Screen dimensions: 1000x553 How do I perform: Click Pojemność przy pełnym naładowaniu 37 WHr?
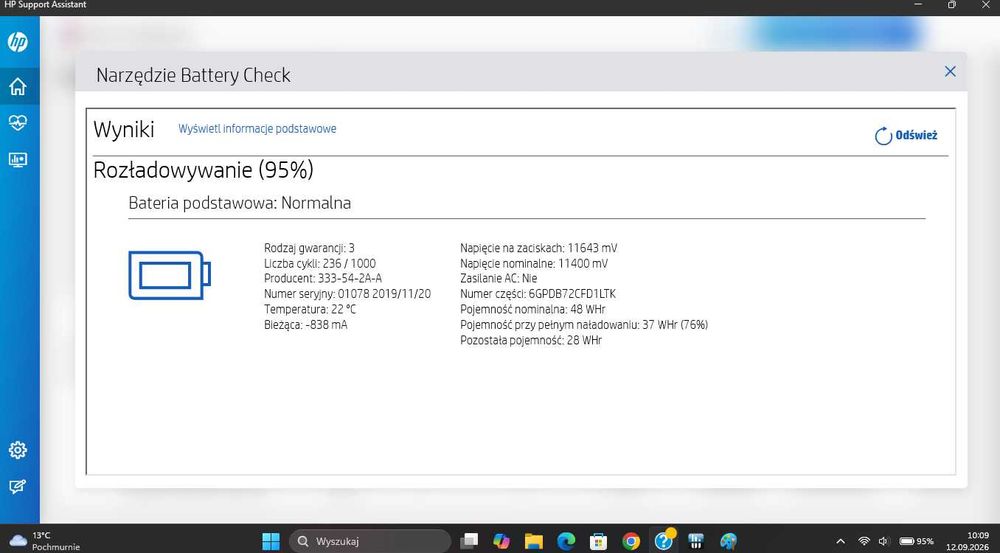tap(584, 325)
